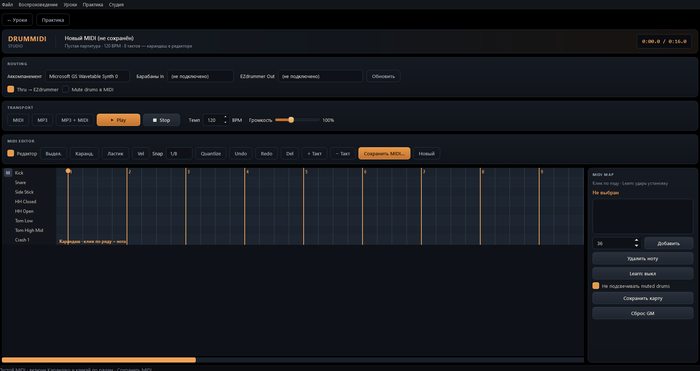Click the Сохранить MIDI... button

(x=384, y=154)
